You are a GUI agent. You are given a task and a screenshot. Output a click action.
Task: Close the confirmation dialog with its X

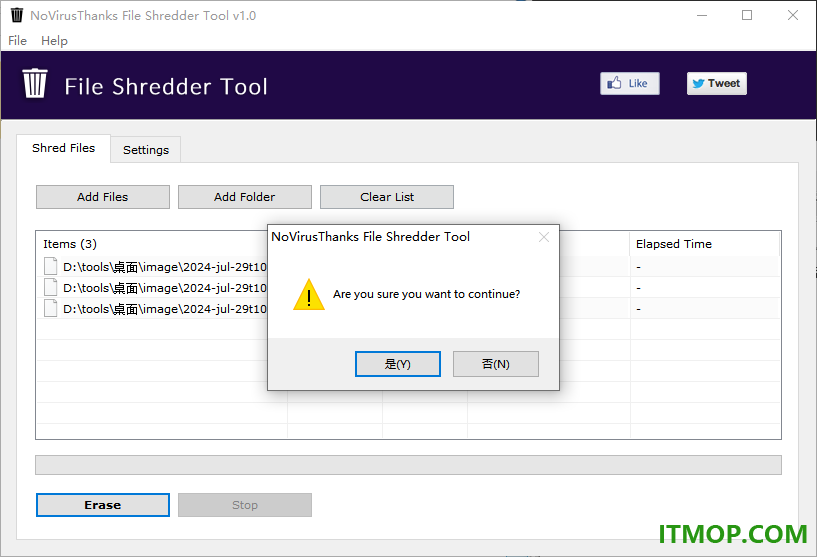click(543, 237)
